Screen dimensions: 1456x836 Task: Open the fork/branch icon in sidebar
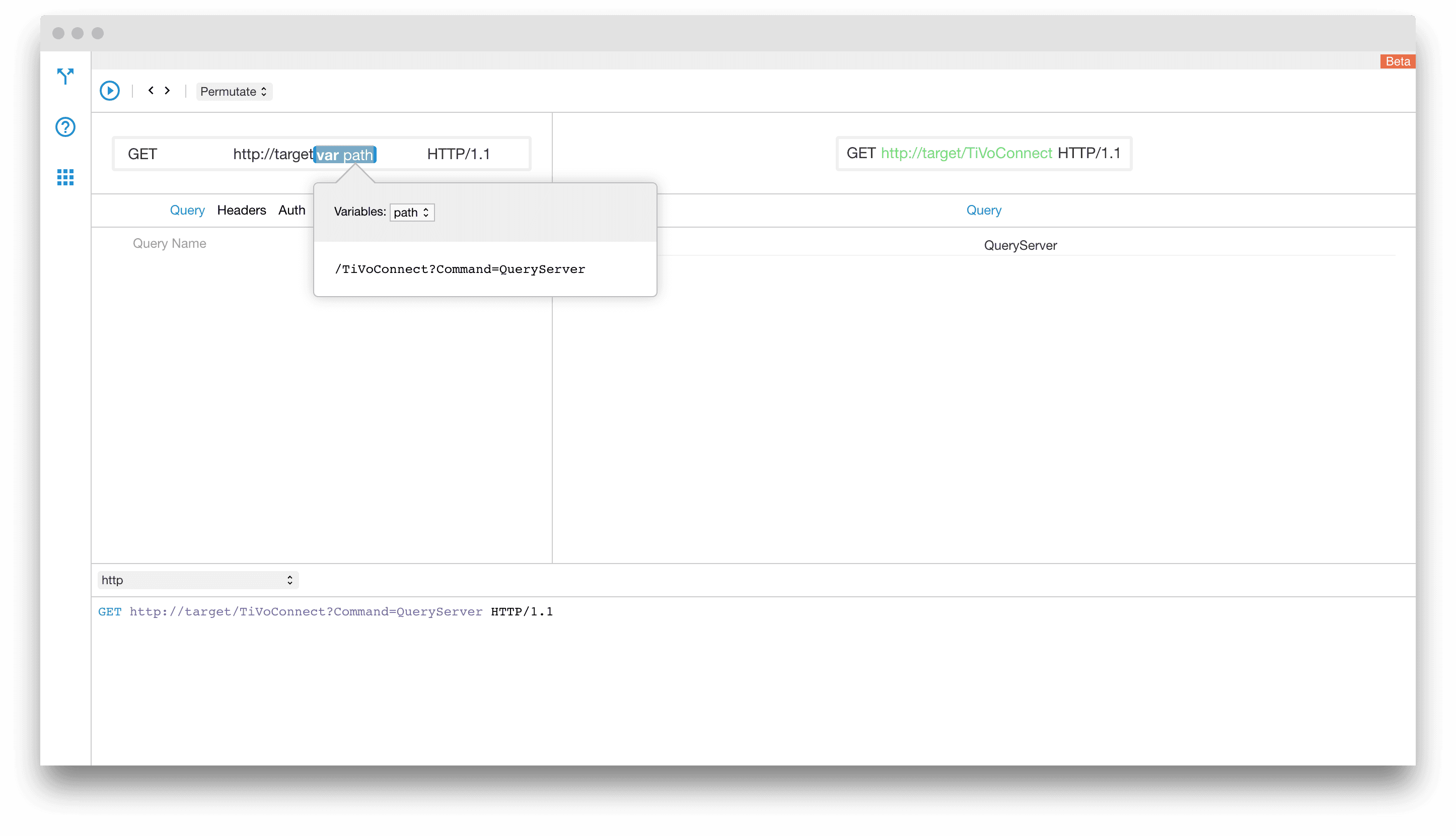pyautogui.click(x=65, y=77)
